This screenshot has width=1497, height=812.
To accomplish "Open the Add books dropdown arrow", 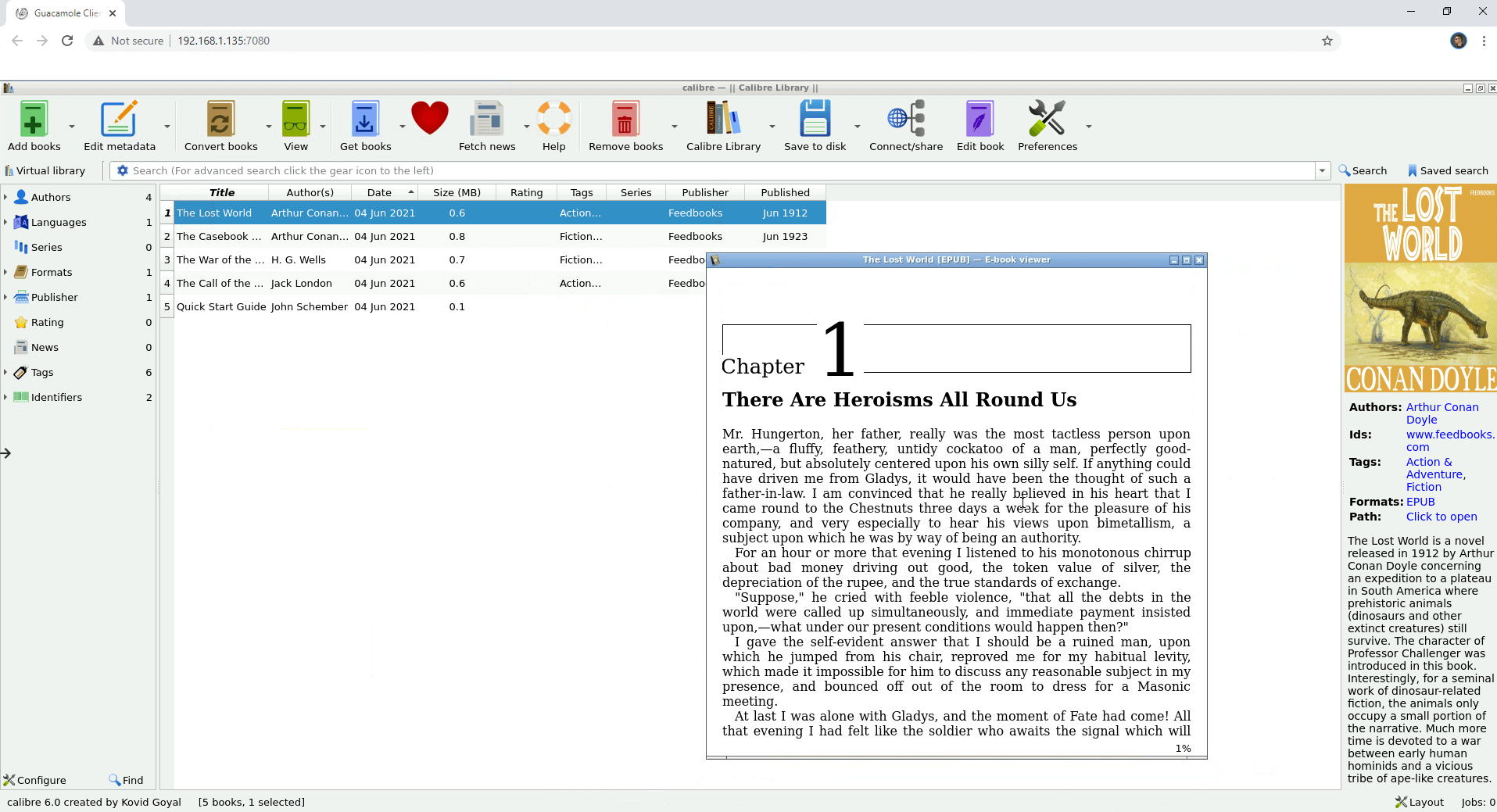I will pos(72,127).
